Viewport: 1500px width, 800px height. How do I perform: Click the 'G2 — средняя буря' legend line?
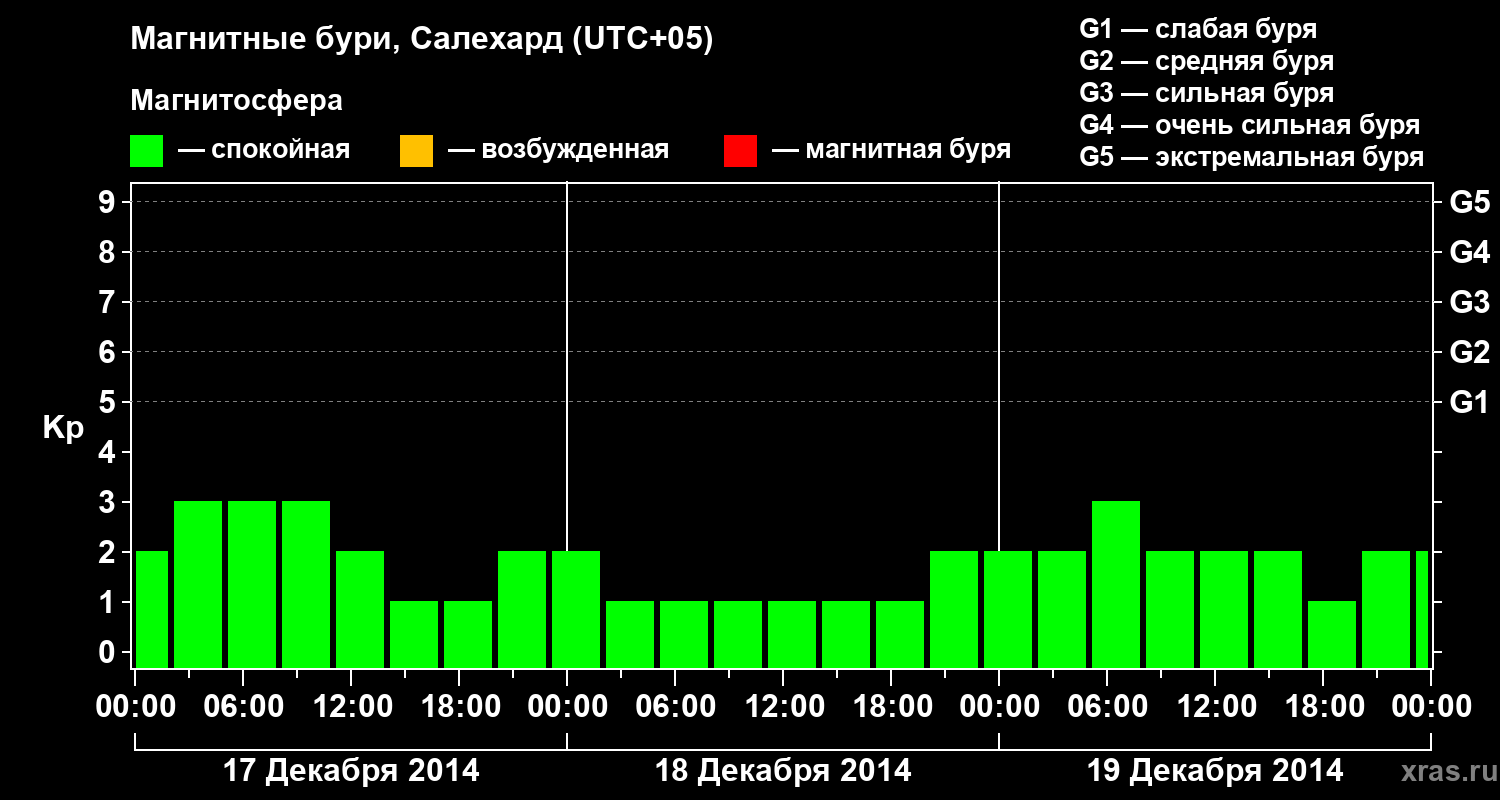[1206, 61]
